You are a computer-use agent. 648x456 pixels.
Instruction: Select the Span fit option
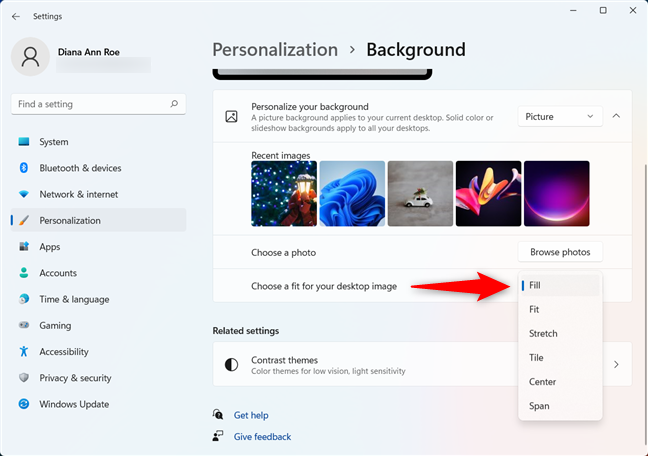pyautogui.click(x=560, y=406)
